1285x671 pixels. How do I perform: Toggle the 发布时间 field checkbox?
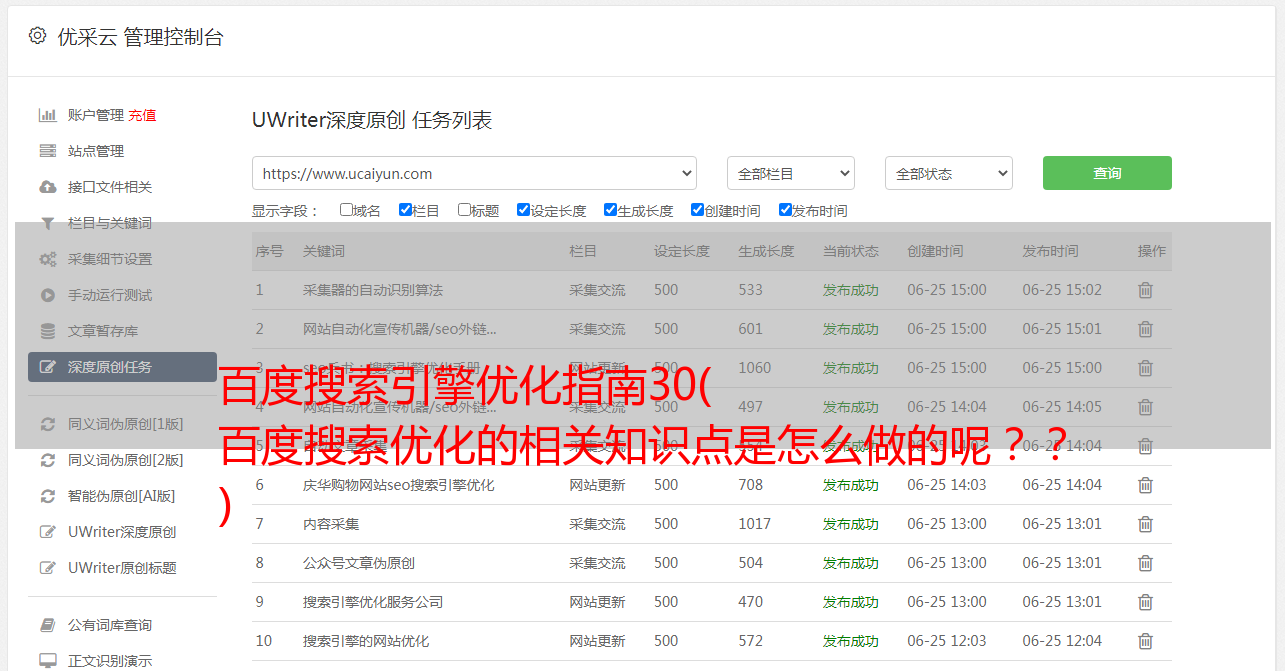(785, 210)
